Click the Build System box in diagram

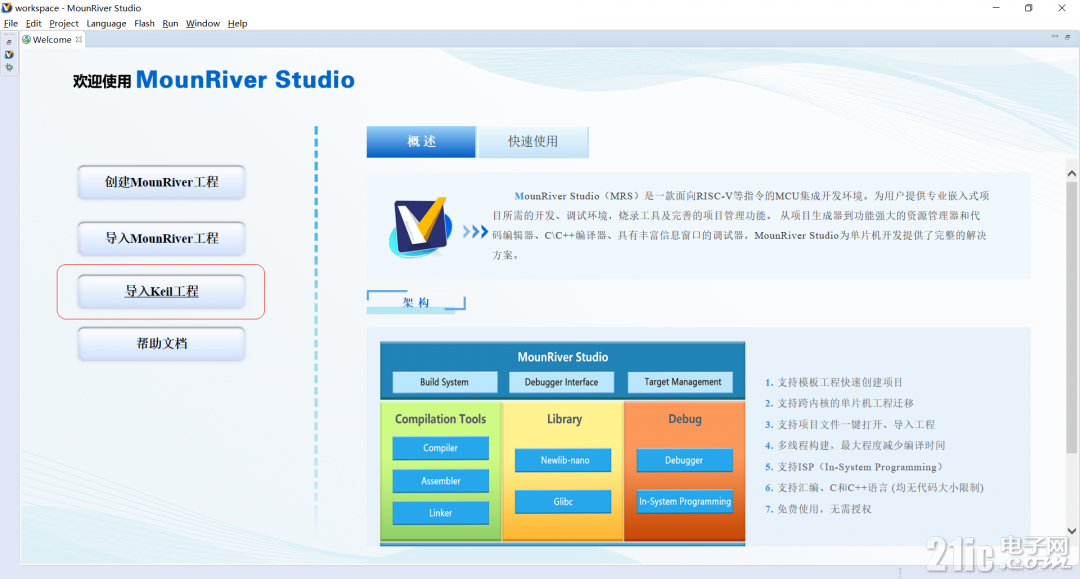pyautogui.click(x=444, y=382)
